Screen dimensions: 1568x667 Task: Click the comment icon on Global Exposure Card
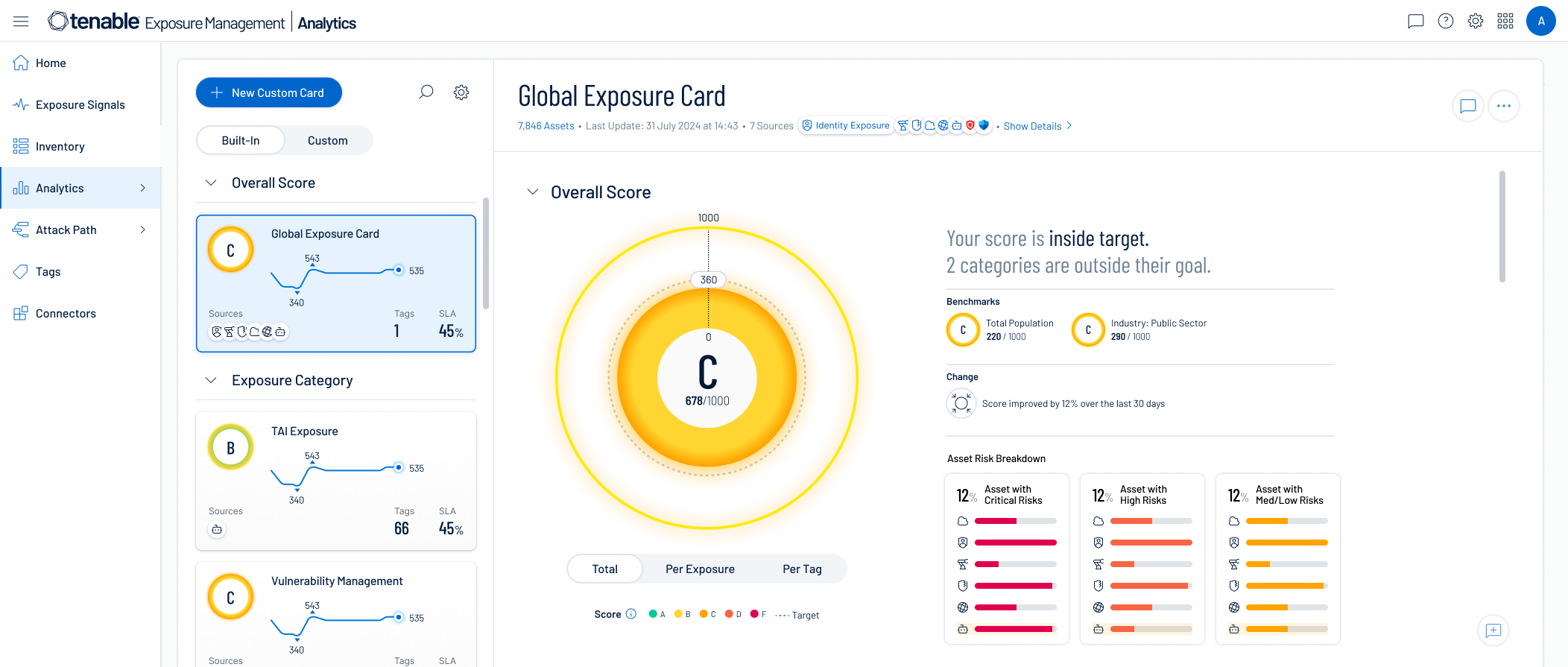coord(1467,106)
